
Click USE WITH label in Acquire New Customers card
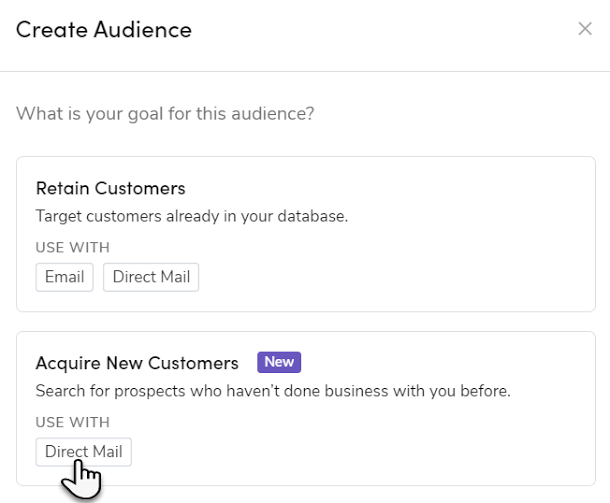coord(72,422)
